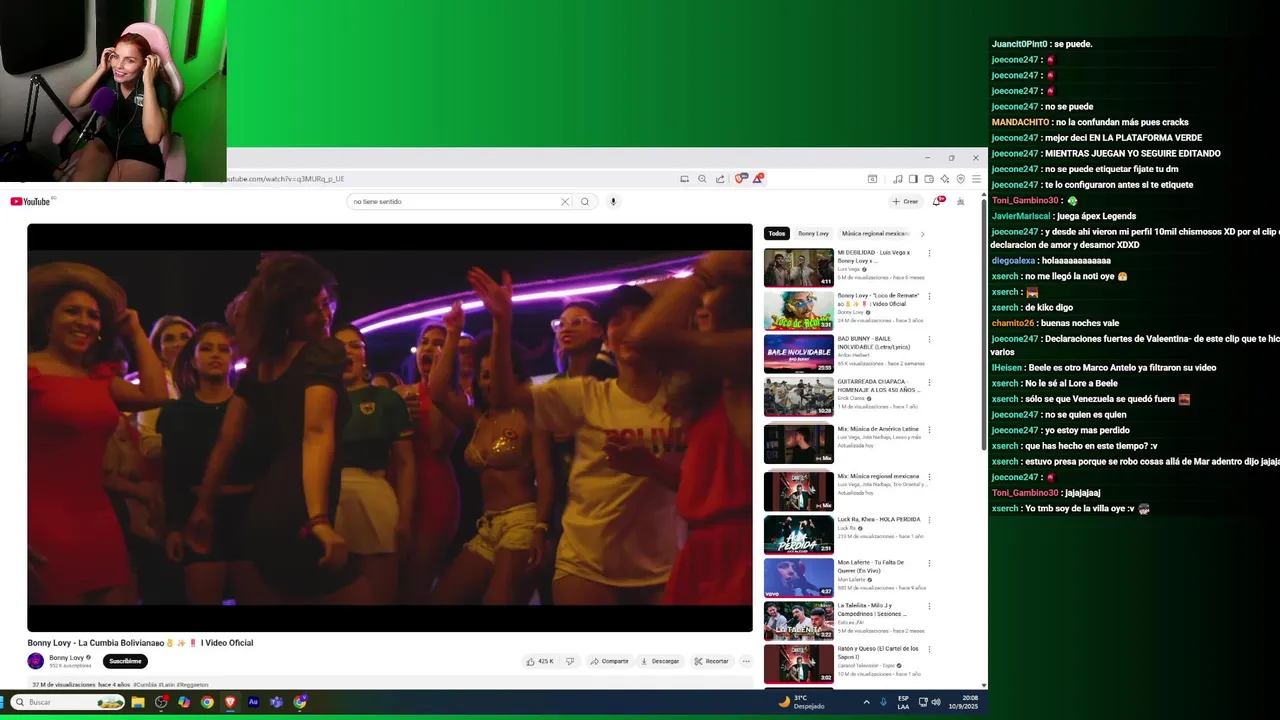Open options menu for BAILE INOLVIDABLE video
Image resolution: width=1280 pixels, height=720 pixels.
click(929, 339)
